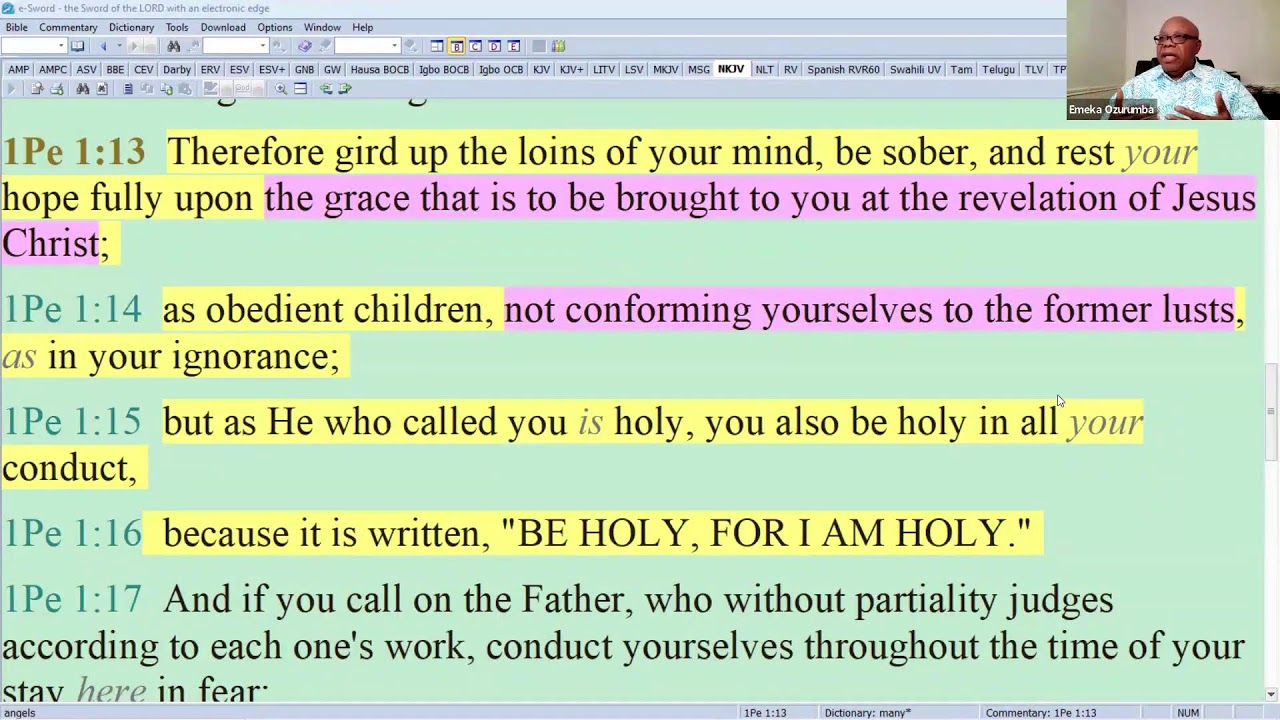Click the binoculars search icon in top toolbar
The image size is (1280, 720).
(173, 46)
